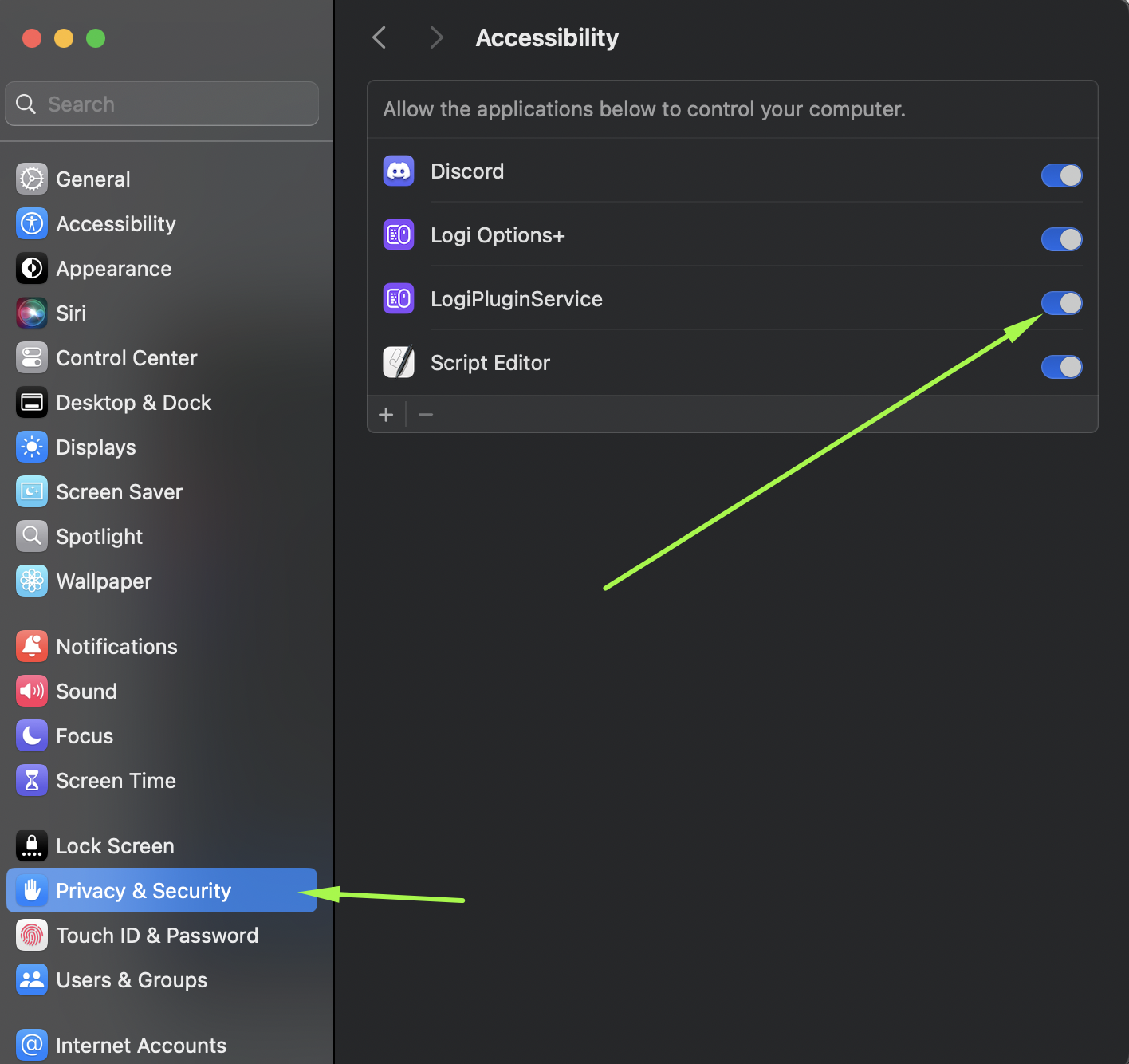Select Privacy & Security in sidebar
Viewport: 1129px width, 1064px height.
point(144,891)
